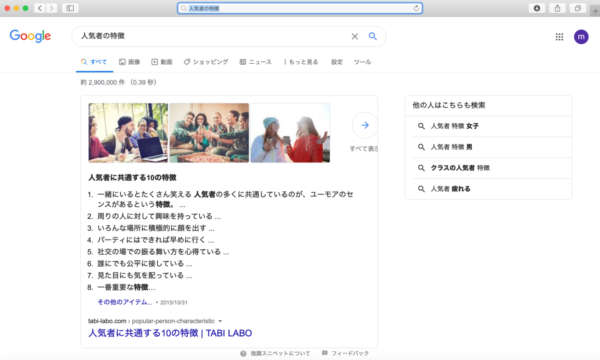Add a new tab with plus button
This screenshot has height=360, width=600.
pyautogui.click(x=595, y=11)
